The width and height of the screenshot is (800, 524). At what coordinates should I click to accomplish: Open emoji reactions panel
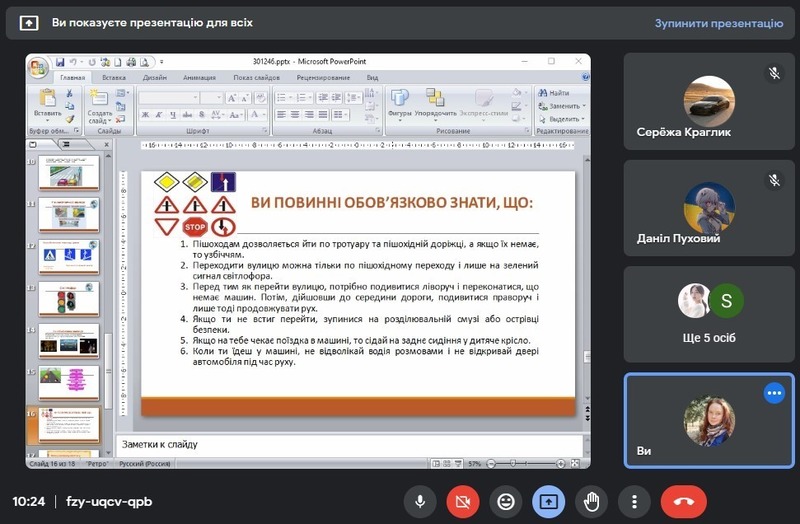click(x=506, y=501)
